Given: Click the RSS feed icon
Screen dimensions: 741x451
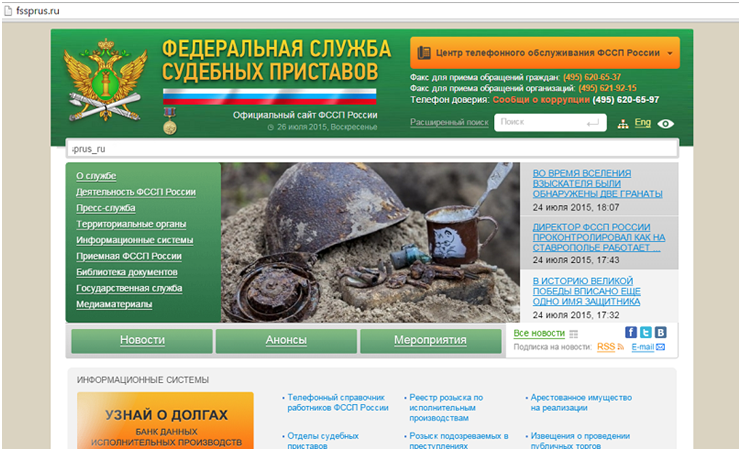Looking at the screenshot, I should [620, 347].
